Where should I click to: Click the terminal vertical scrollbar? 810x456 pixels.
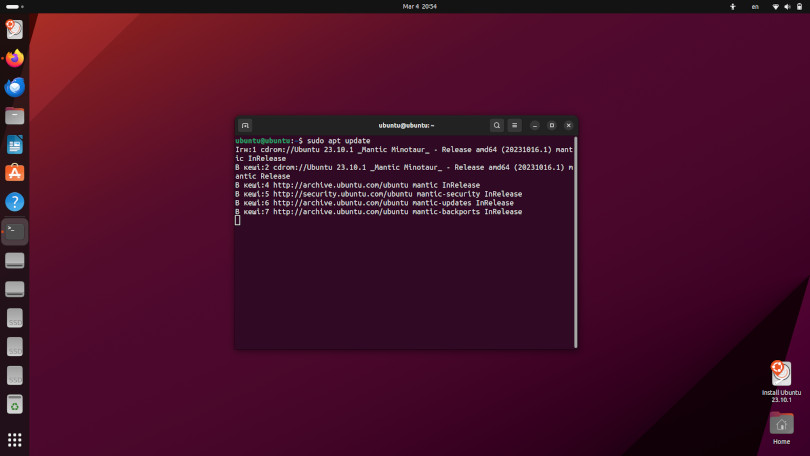point(575,242)
